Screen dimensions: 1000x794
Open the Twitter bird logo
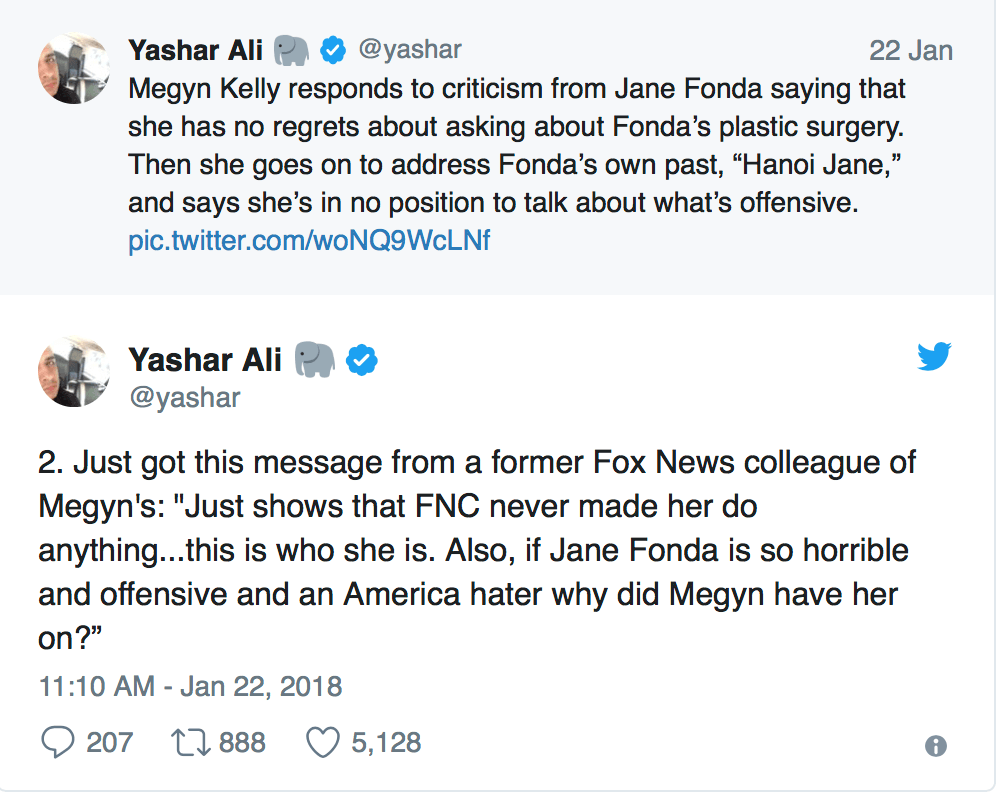[x=934, y=355]
